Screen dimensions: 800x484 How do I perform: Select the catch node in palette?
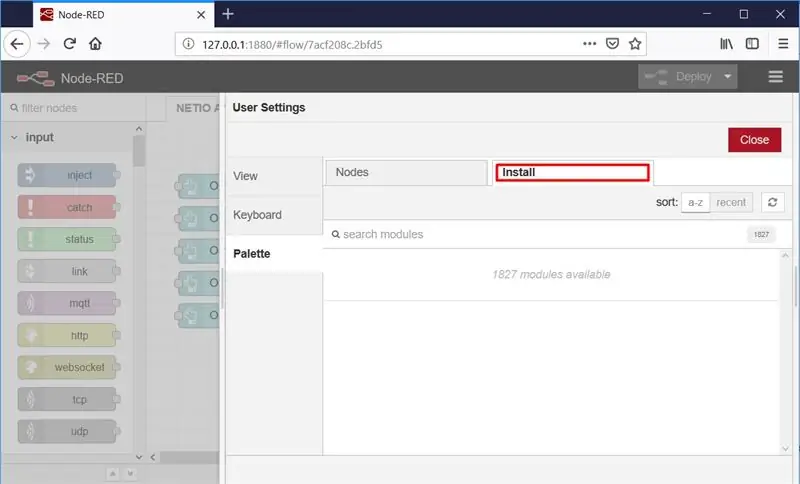tap(67, 208)
